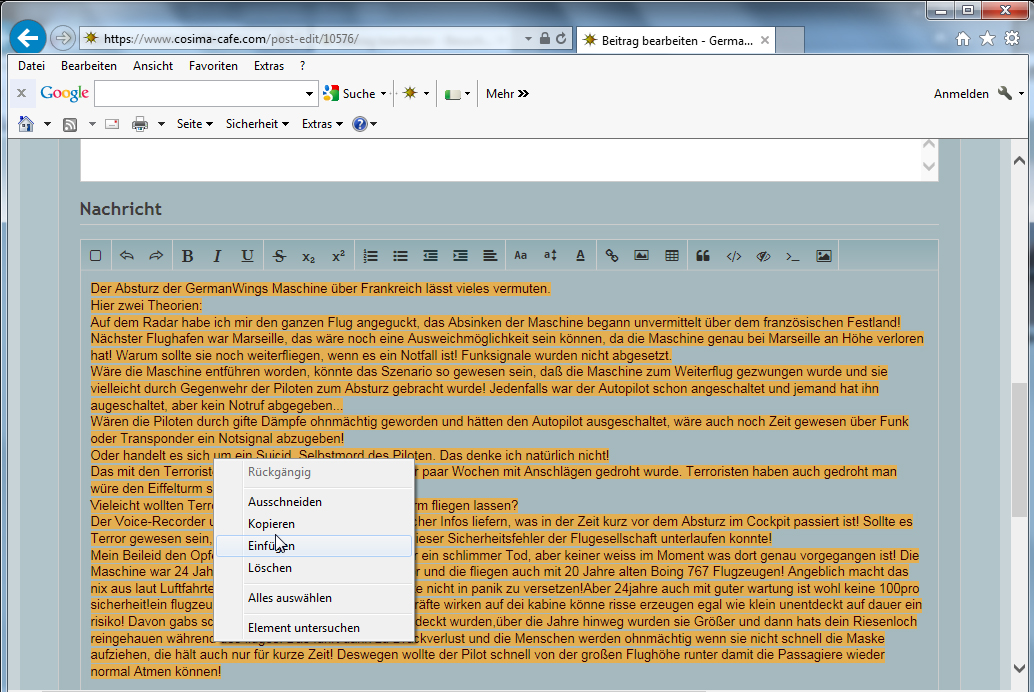Image resolution: width=1034 pixels, height=692 pixels.
Task: Open the Favoriten menu
Action: click(x=213, y=66)
